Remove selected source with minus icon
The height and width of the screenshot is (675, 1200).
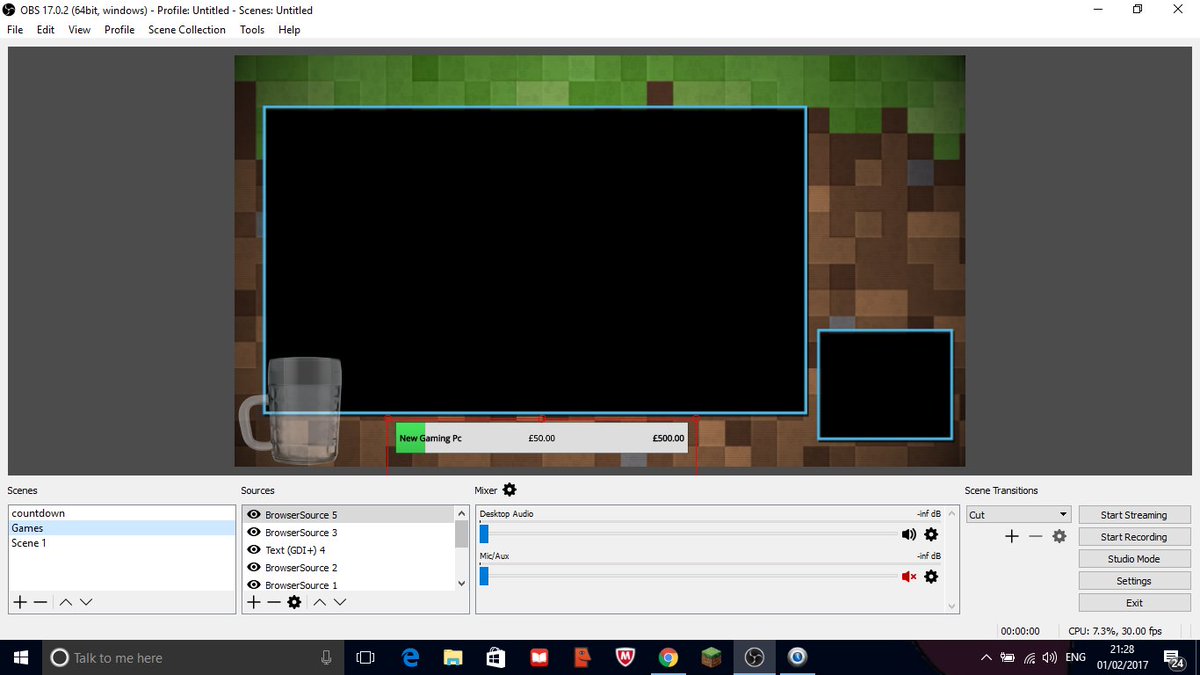(273, 602)
